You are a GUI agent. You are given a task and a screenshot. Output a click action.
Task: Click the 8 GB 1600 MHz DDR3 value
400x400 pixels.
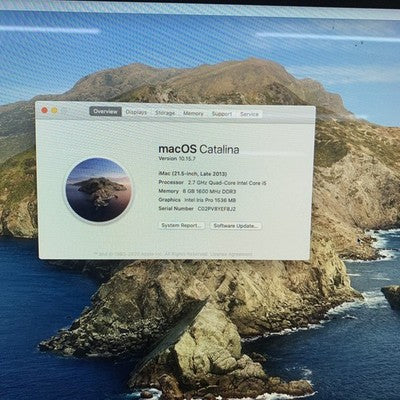tap(209, 191)
